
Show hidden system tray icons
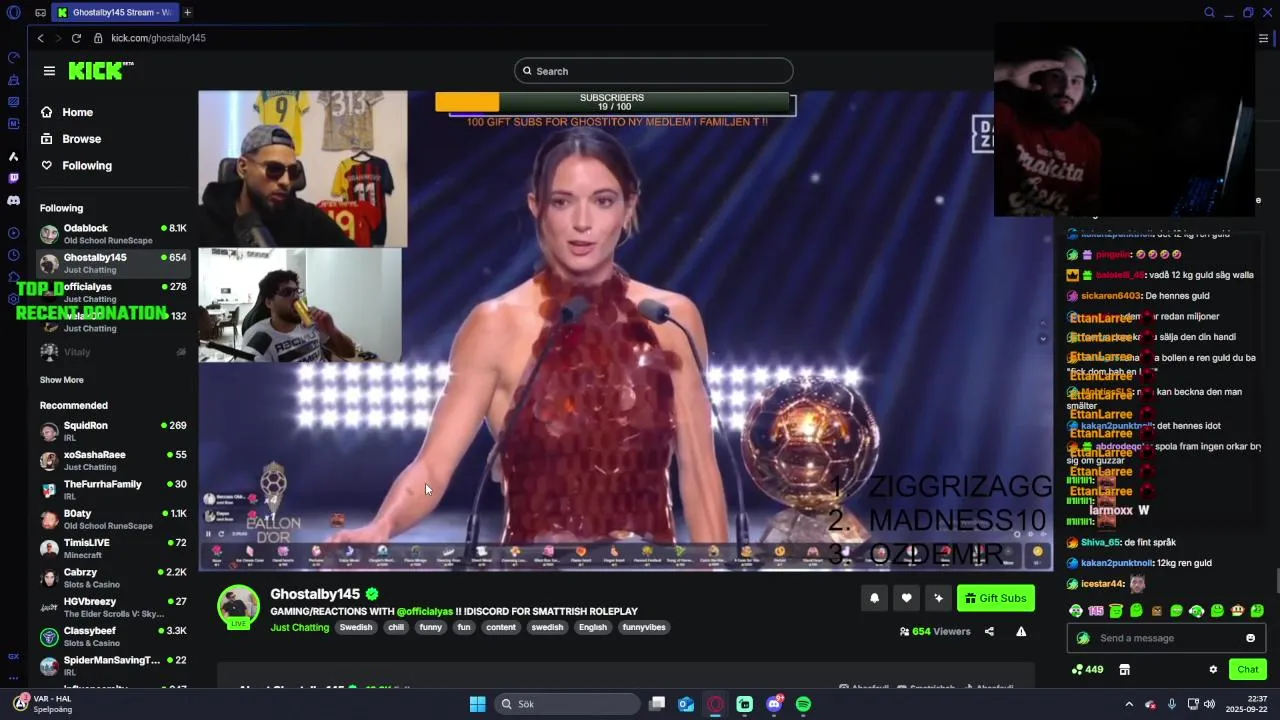coord(1129,704)
